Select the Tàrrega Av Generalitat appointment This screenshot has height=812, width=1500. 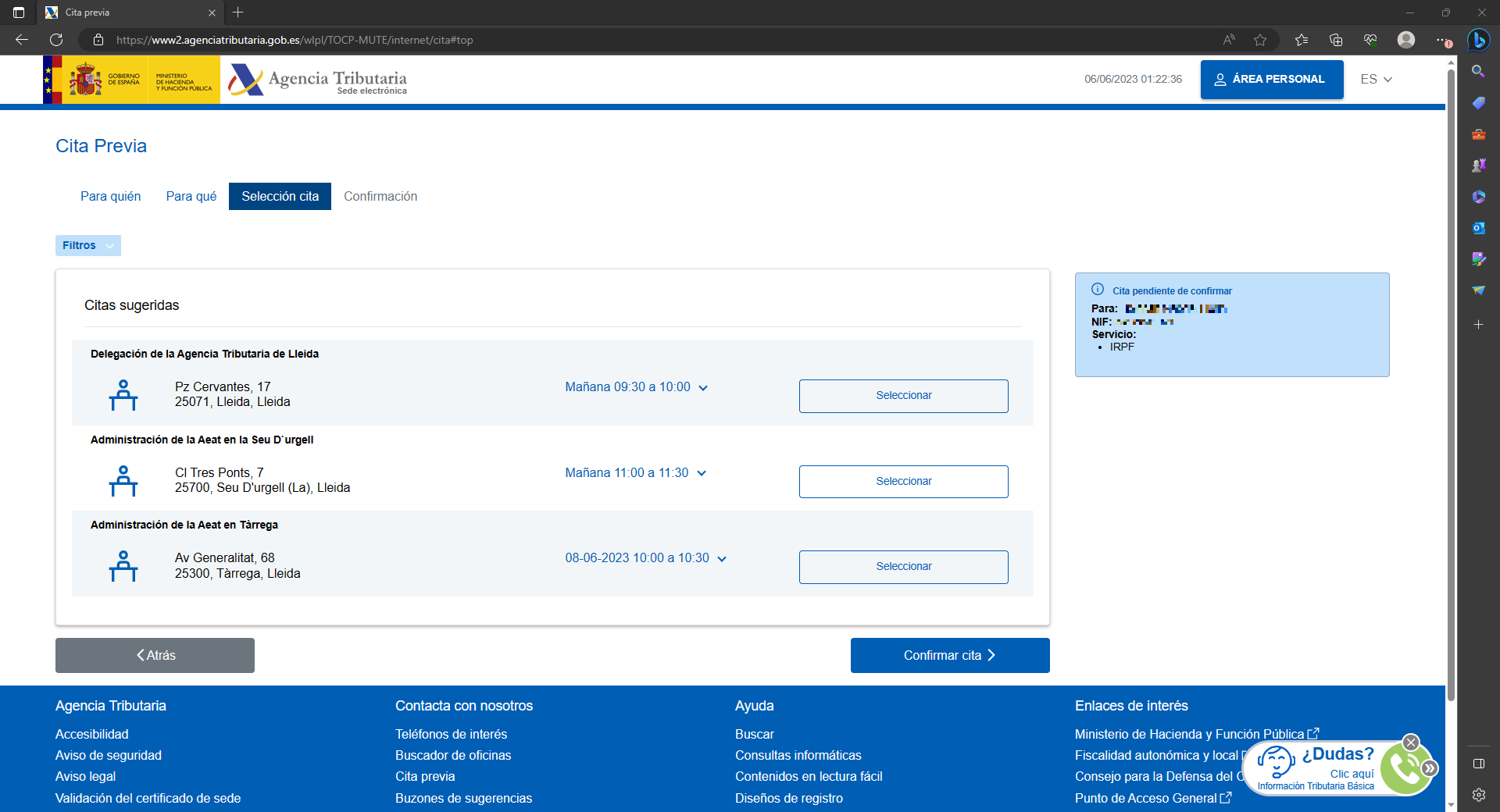(x=903, y=567)
